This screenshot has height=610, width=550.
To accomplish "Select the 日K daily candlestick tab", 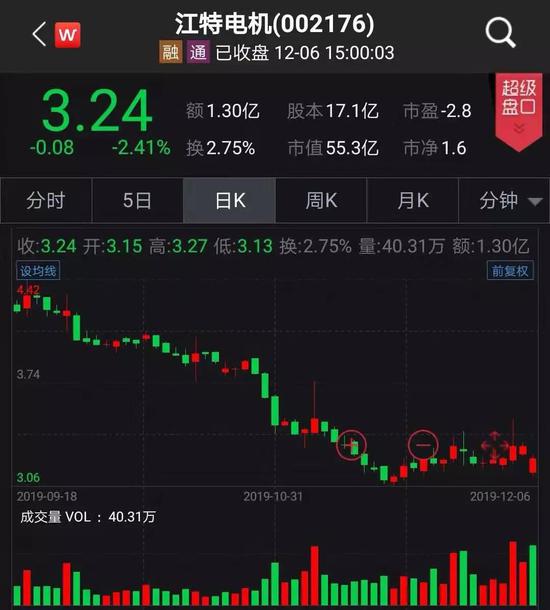I will pyautogui.click(x=229, y=200).
